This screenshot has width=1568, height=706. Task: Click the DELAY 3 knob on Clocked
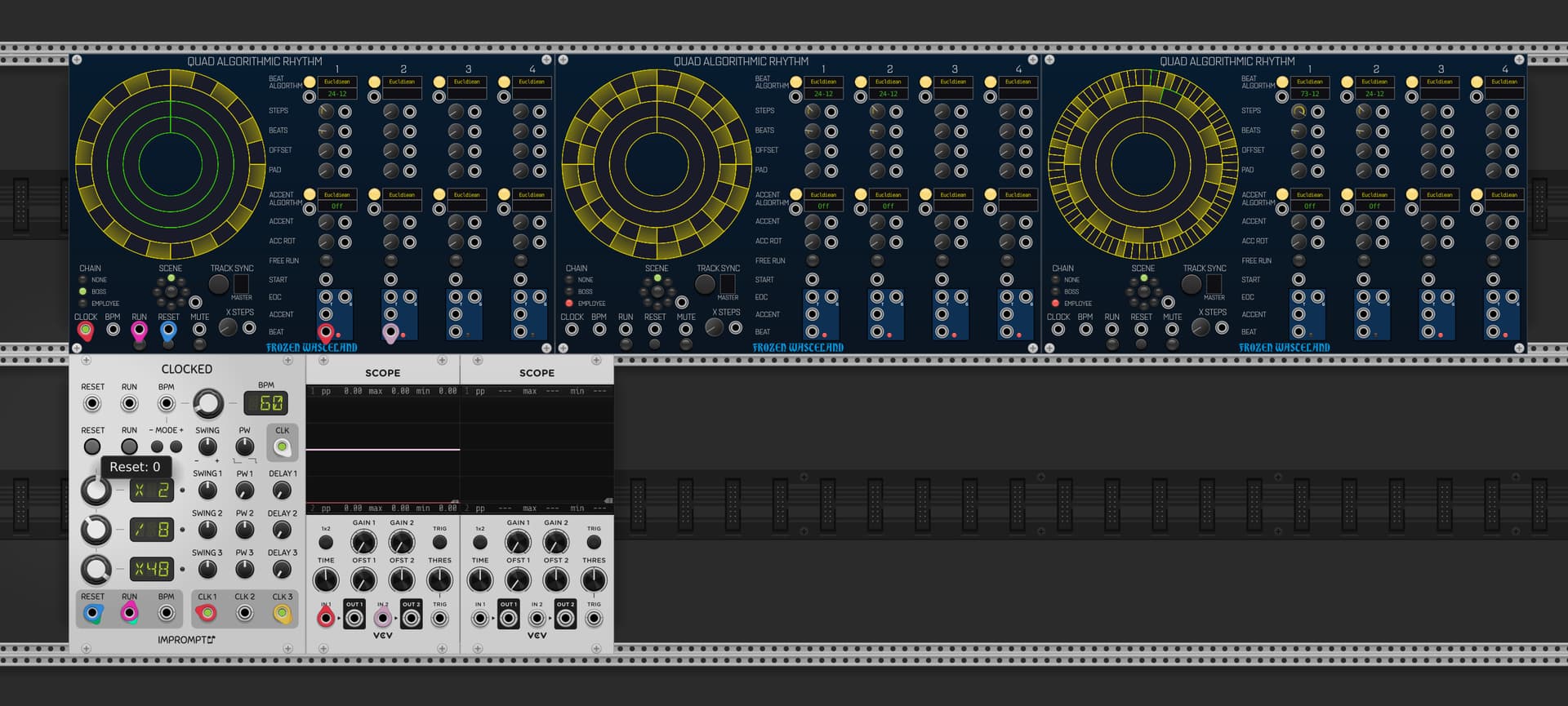282,569
